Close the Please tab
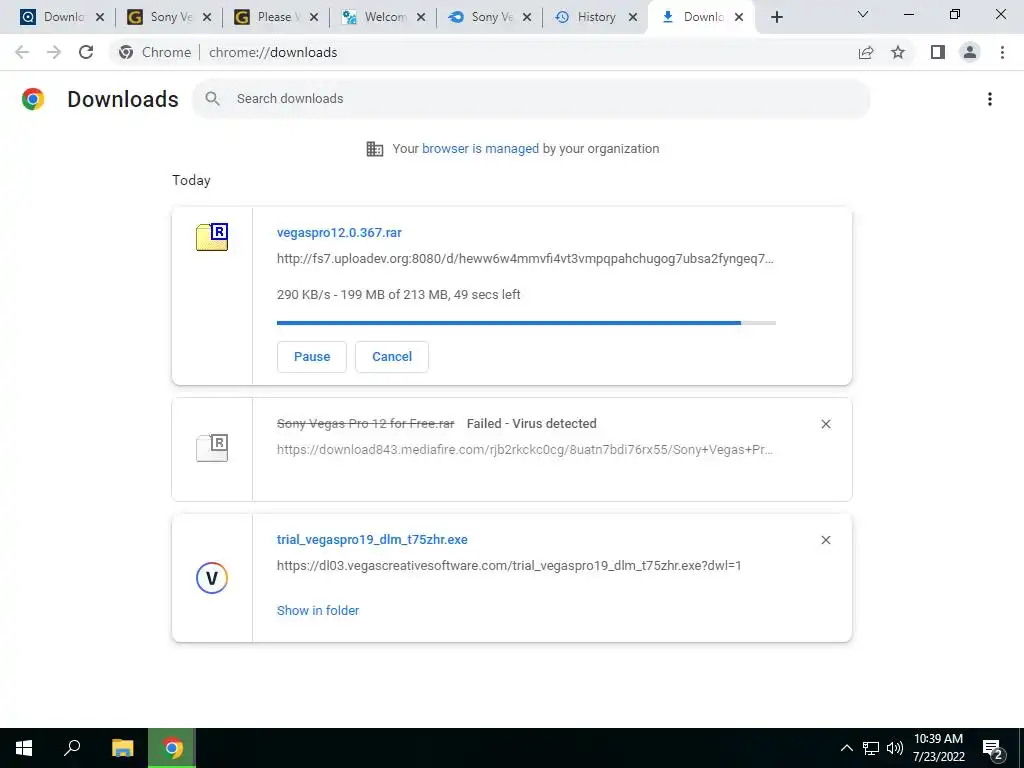The width and height of the screenshot is (1024, 768). 314,18
